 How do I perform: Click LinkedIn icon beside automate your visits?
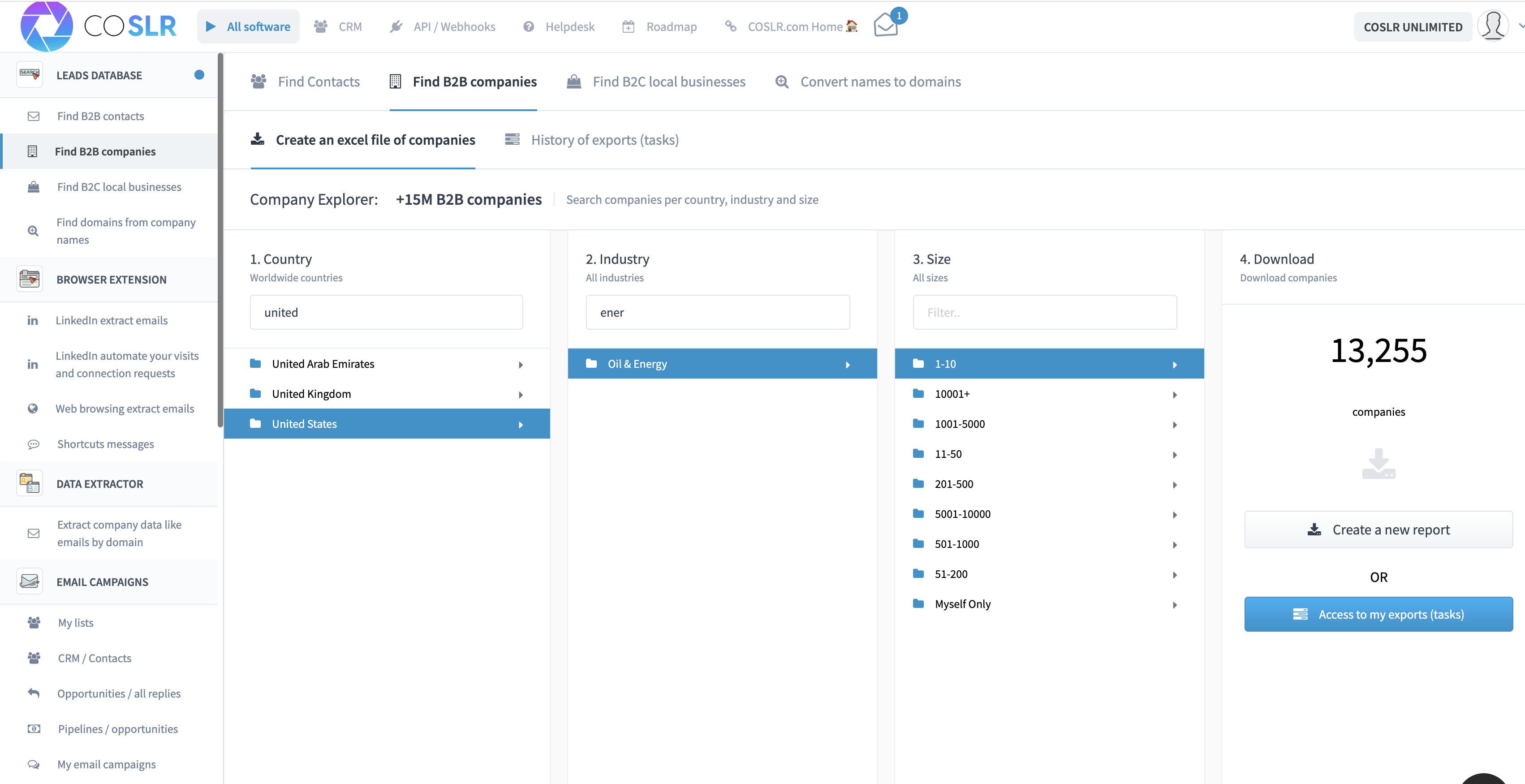pos(33,364)
